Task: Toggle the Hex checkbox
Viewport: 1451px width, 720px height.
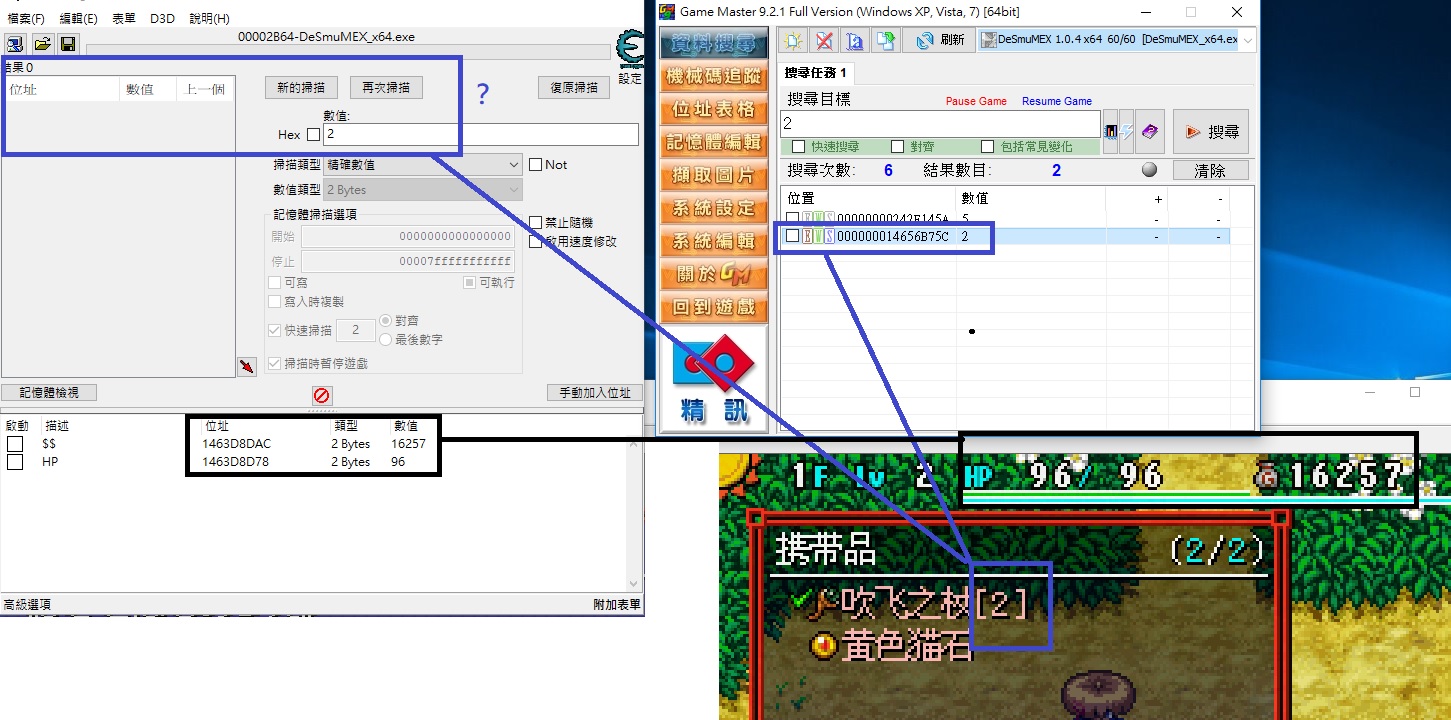Action: [314, 135]
